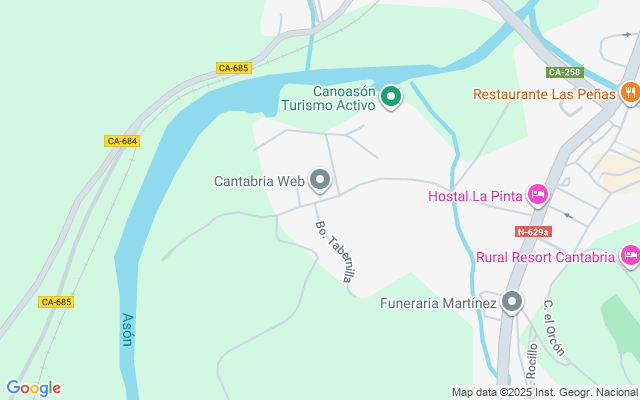Open the Hostal La Pinta bed icon
The width and height of the screenshot is (640, 400).
click(x=538, y=195)
